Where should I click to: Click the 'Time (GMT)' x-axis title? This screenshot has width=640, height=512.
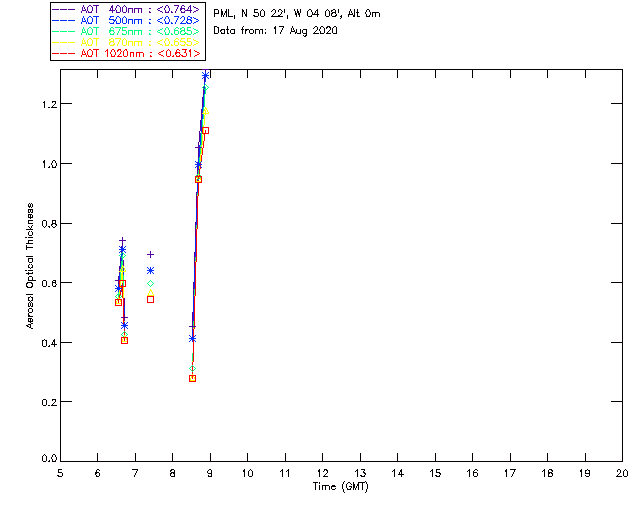pyautogui.click(x=341, y=486)
